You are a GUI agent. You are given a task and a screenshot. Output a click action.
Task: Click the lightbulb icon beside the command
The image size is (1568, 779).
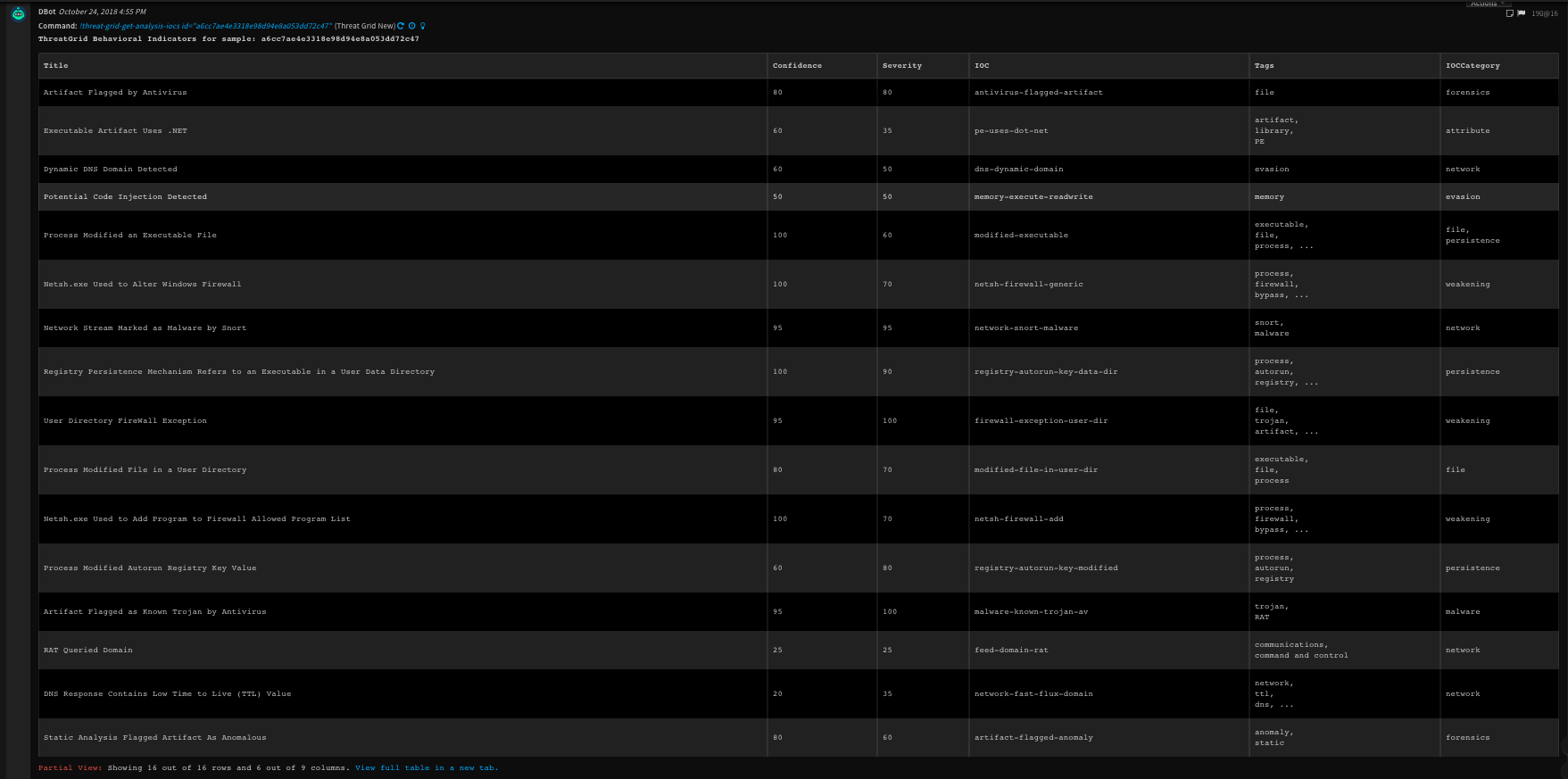point(422,26)
